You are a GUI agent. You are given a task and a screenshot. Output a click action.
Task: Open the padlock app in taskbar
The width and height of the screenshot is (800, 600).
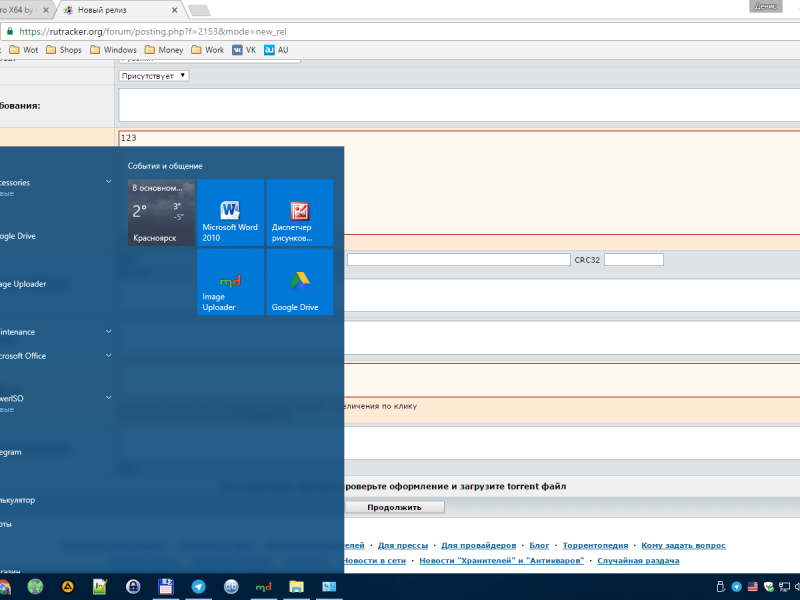133,587
